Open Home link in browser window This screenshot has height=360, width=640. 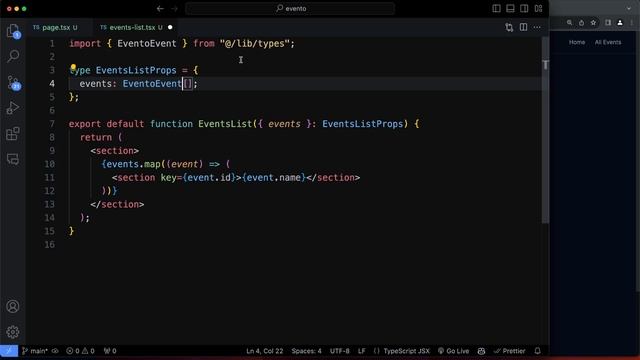pos(577,42)
